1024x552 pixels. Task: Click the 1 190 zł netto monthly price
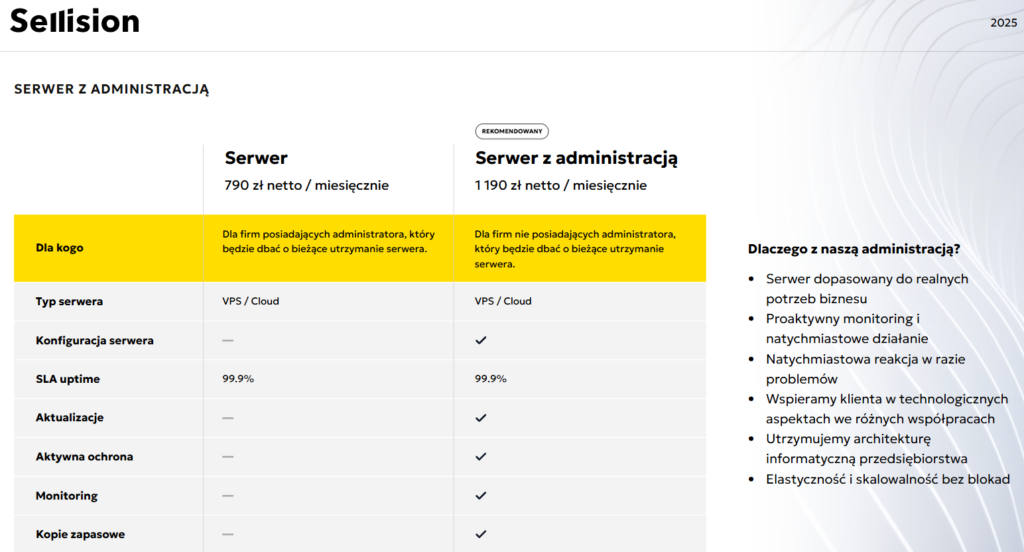(x=561, y=185)
